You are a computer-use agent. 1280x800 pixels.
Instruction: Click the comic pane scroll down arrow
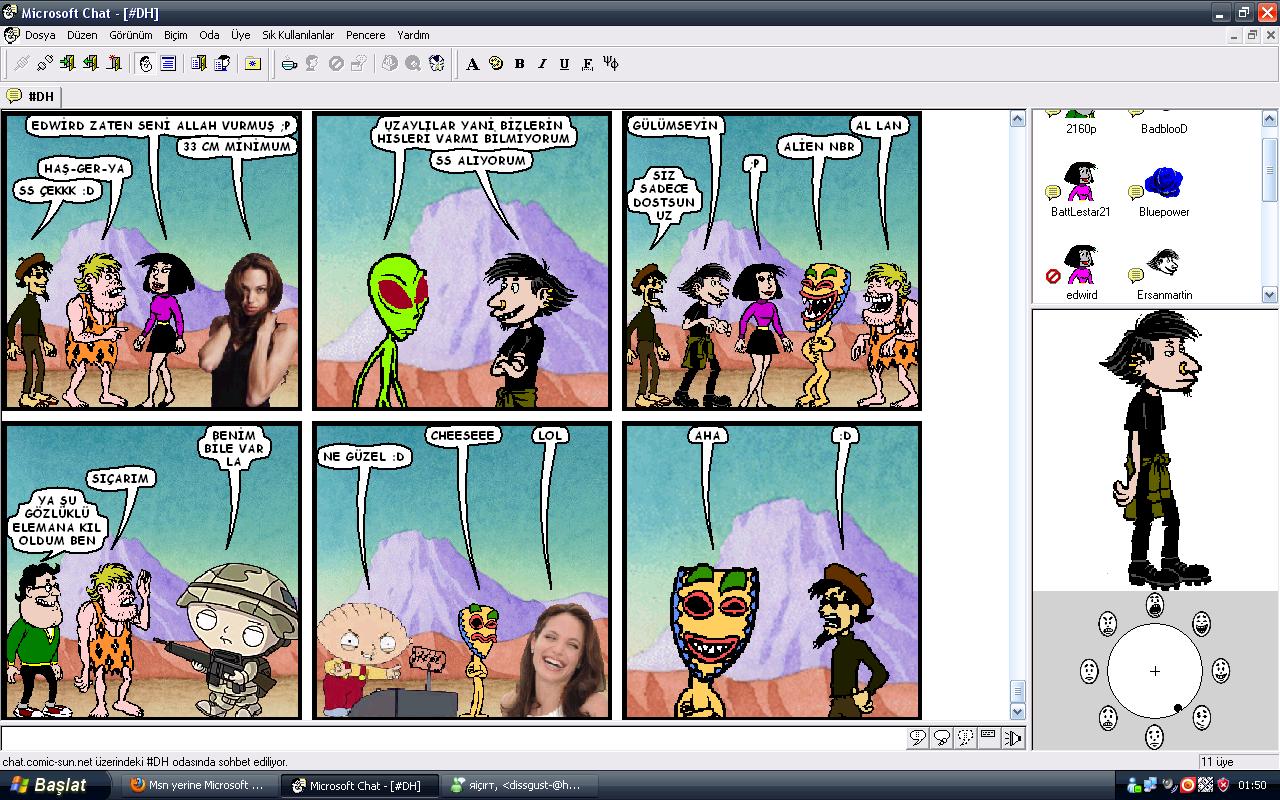tap(1018, 712)
